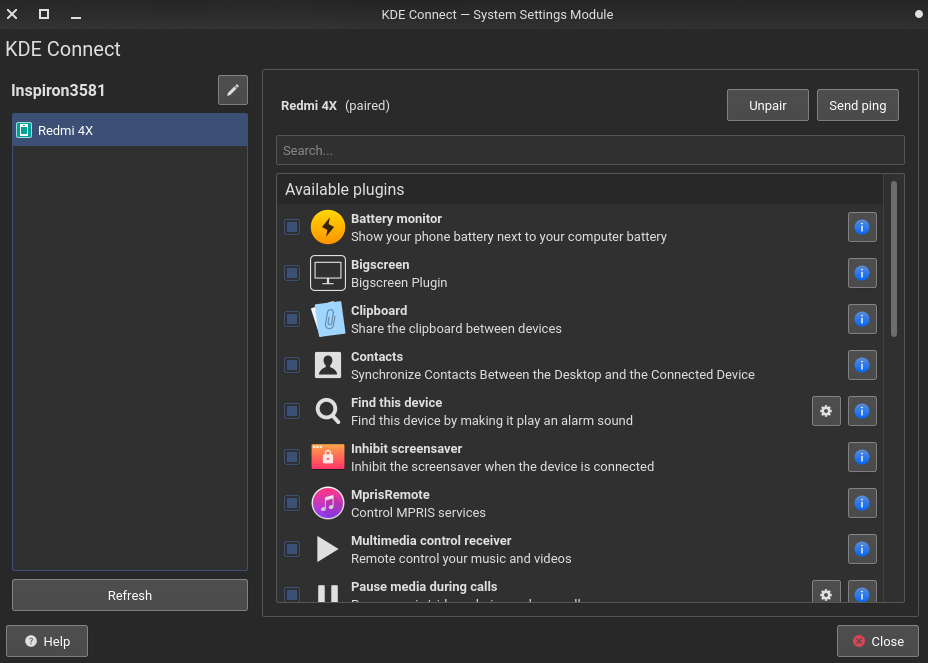The image size is (928, 663).
Task: Toggle Multimedia control receiver checkbox
Action: coord(292,549)
